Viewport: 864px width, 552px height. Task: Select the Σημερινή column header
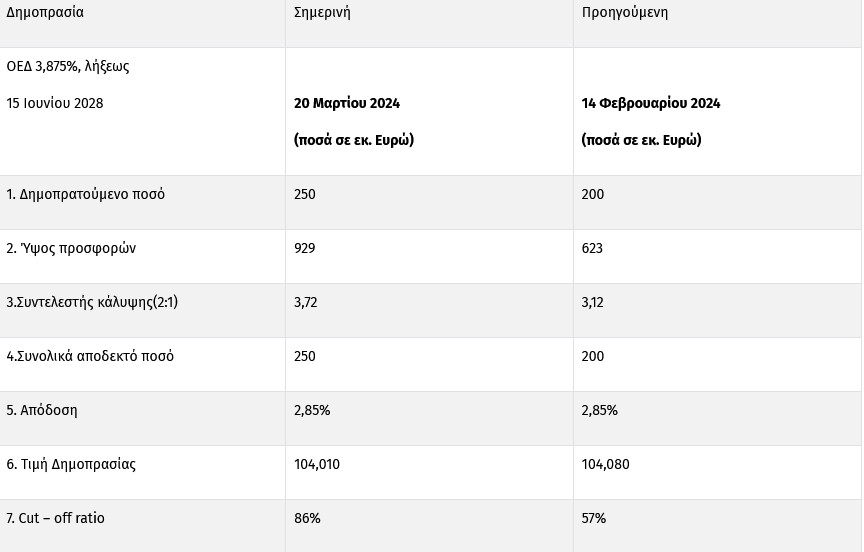[x=322, y=12]
